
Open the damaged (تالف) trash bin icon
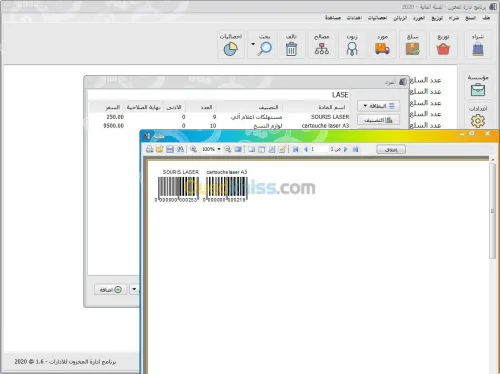pos(291,45)
